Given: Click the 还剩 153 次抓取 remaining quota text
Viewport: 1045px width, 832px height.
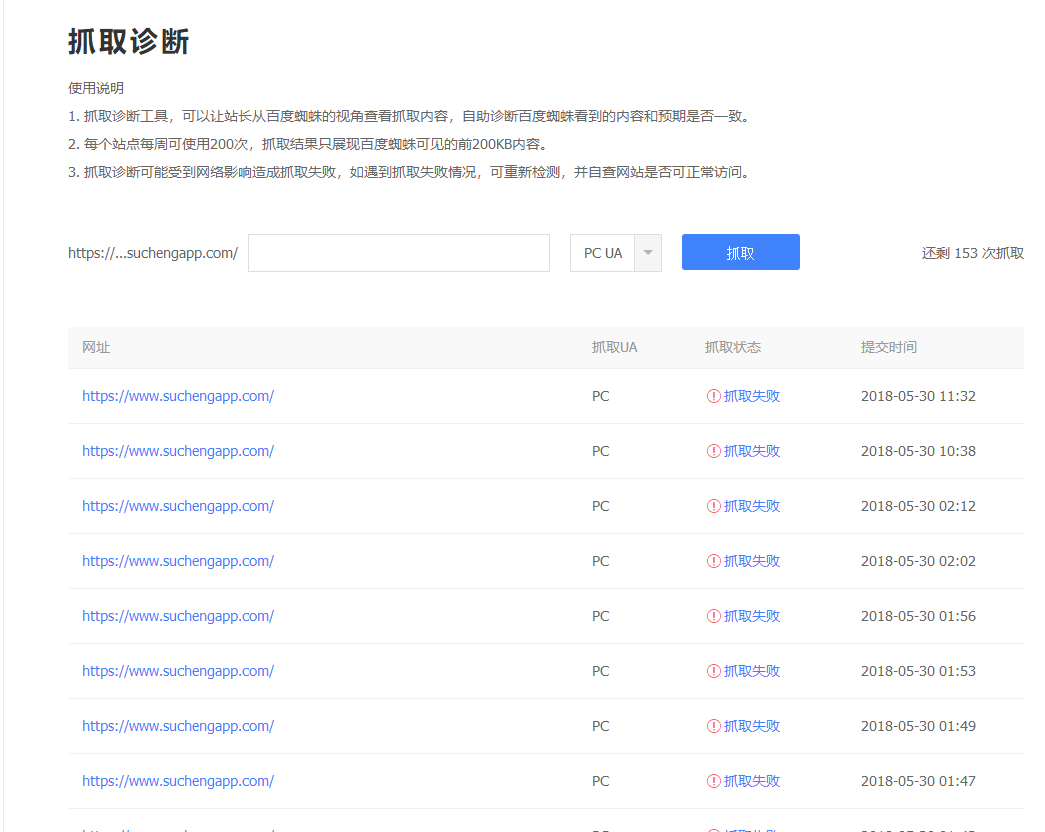Looking at the screenshot, I should point(971,252).
